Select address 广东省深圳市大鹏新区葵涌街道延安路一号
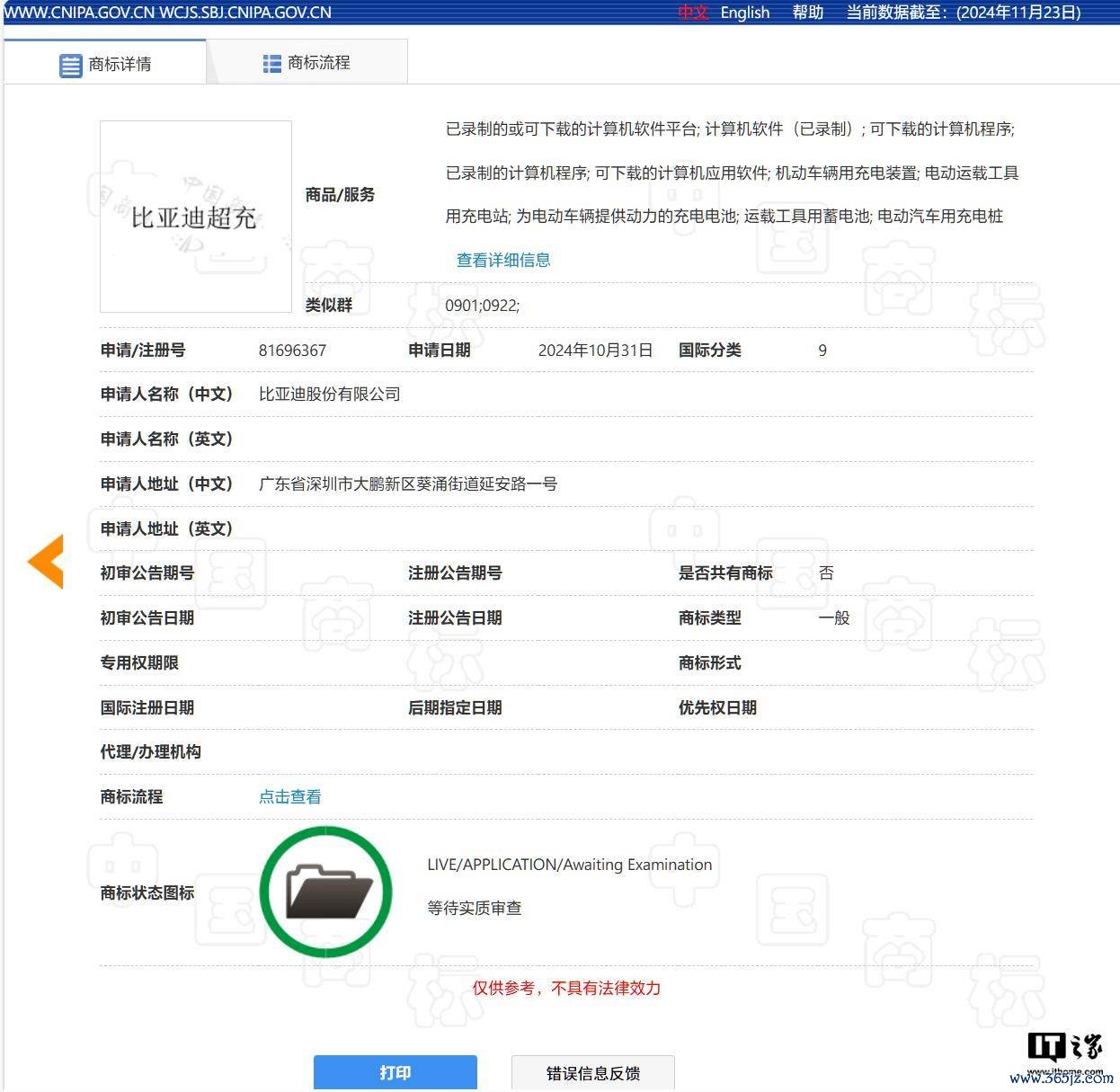The height and width of the screenshot is (1092, 1120). pos(408,484)
